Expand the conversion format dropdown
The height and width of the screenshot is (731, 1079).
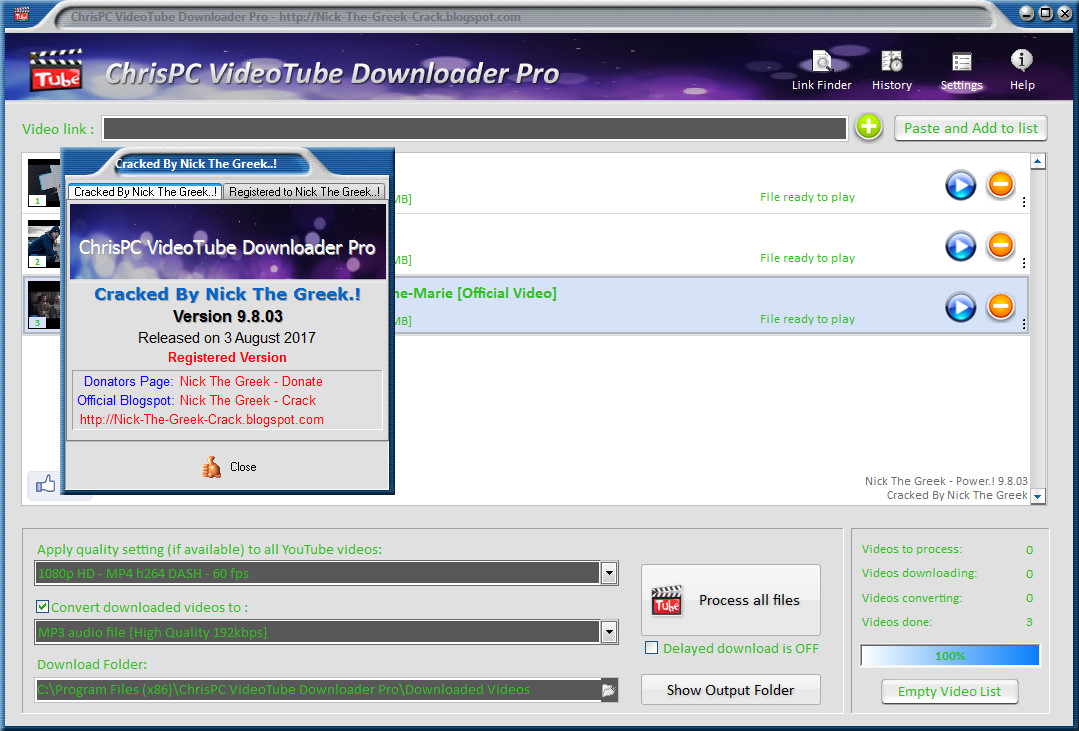(x=608, y=632)
